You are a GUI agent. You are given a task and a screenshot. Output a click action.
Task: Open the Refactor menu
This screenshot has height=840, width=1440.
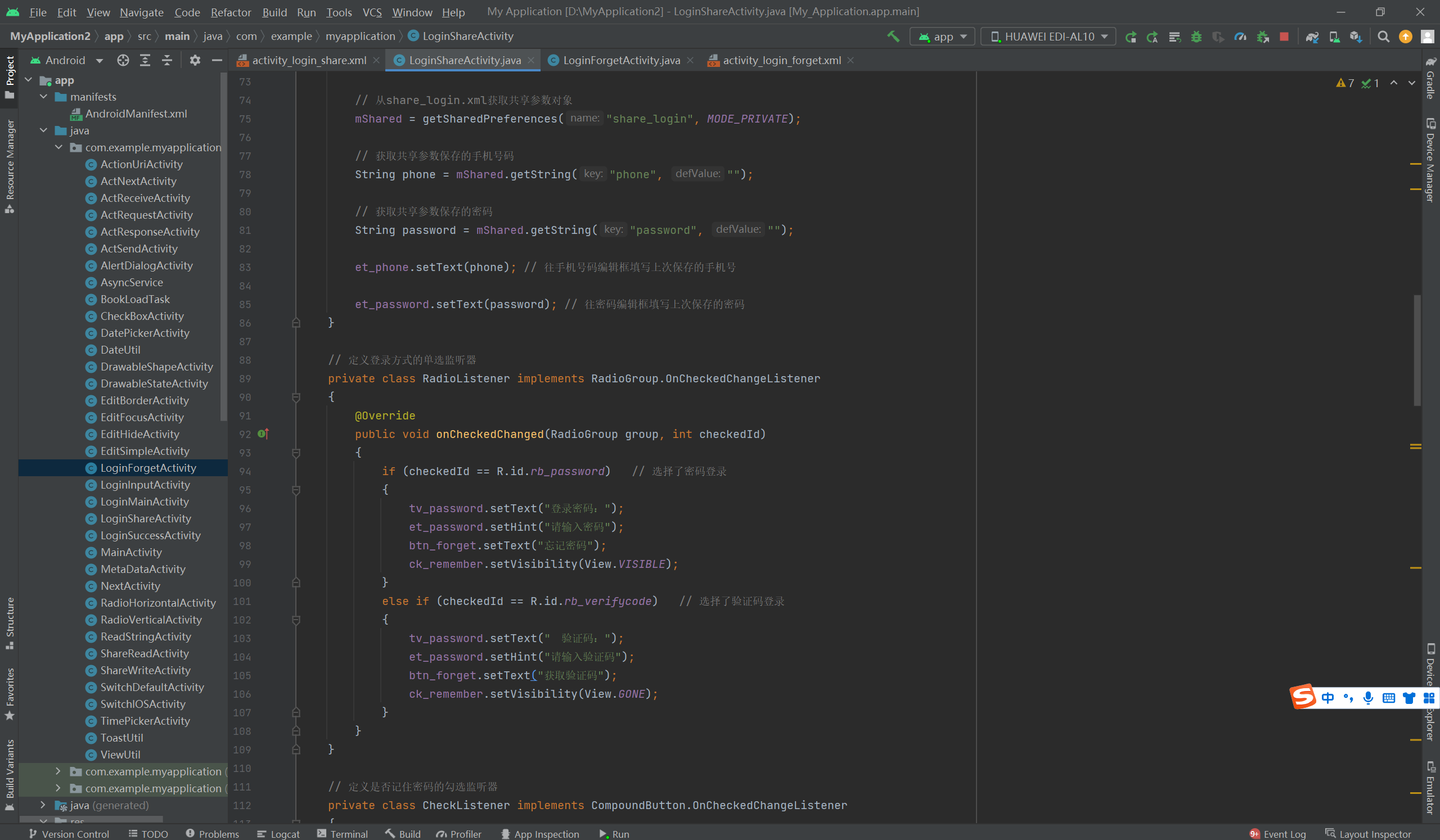point(230,12)
